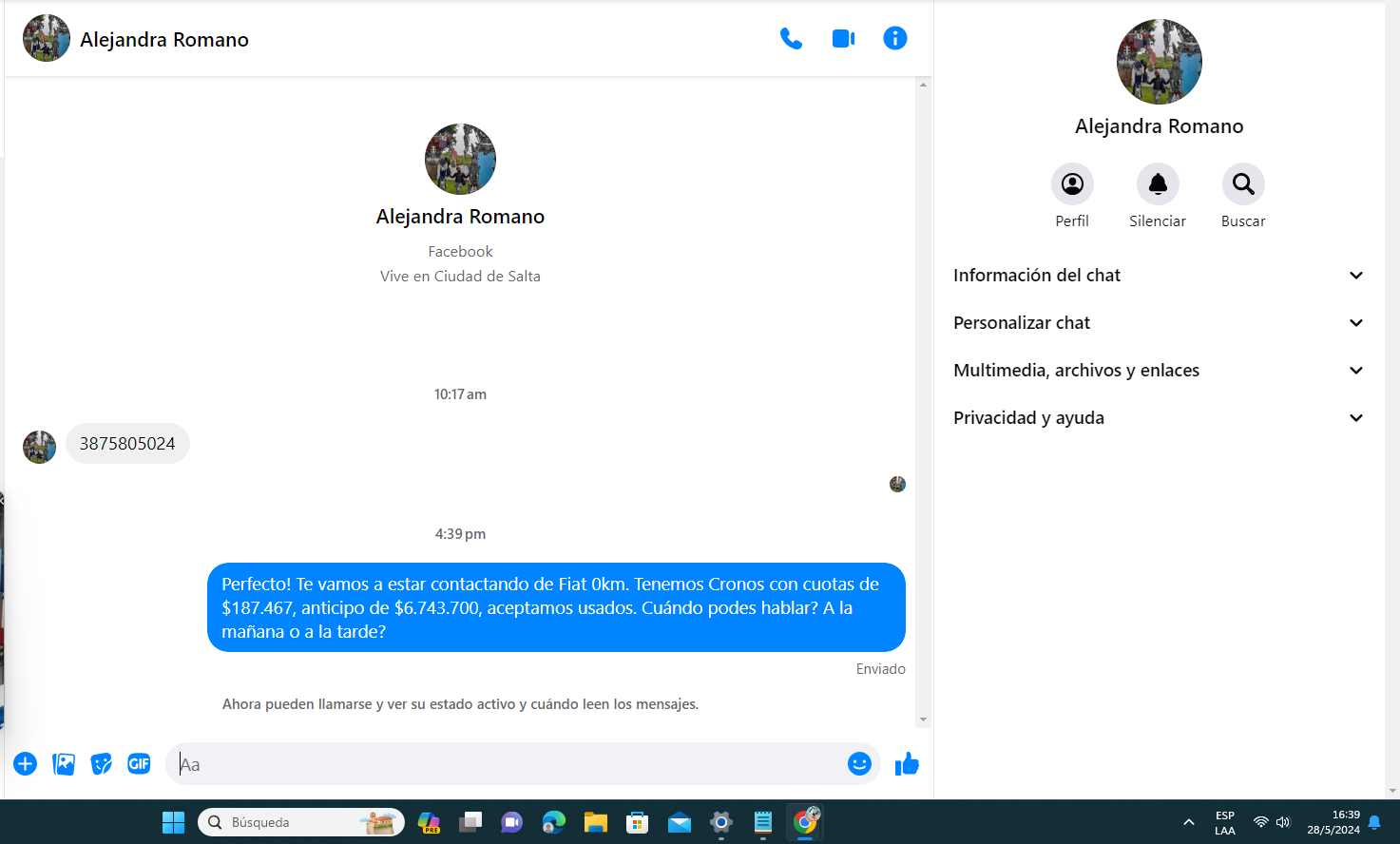This screenshot has height=844, width=1400.
Task: Click the "Vive en Ciudad de Salta" text
Action: pos(460,277)
